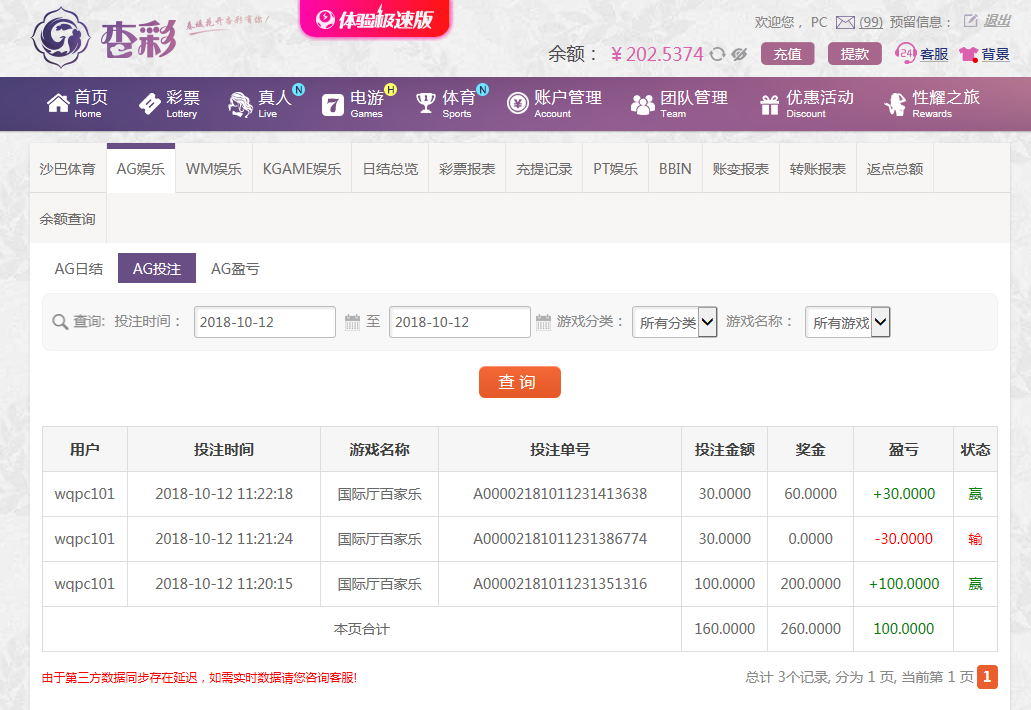Switch to PT娱乐 tab
Viewport: 1031px width, 710px height.
[x=615, y=169]
